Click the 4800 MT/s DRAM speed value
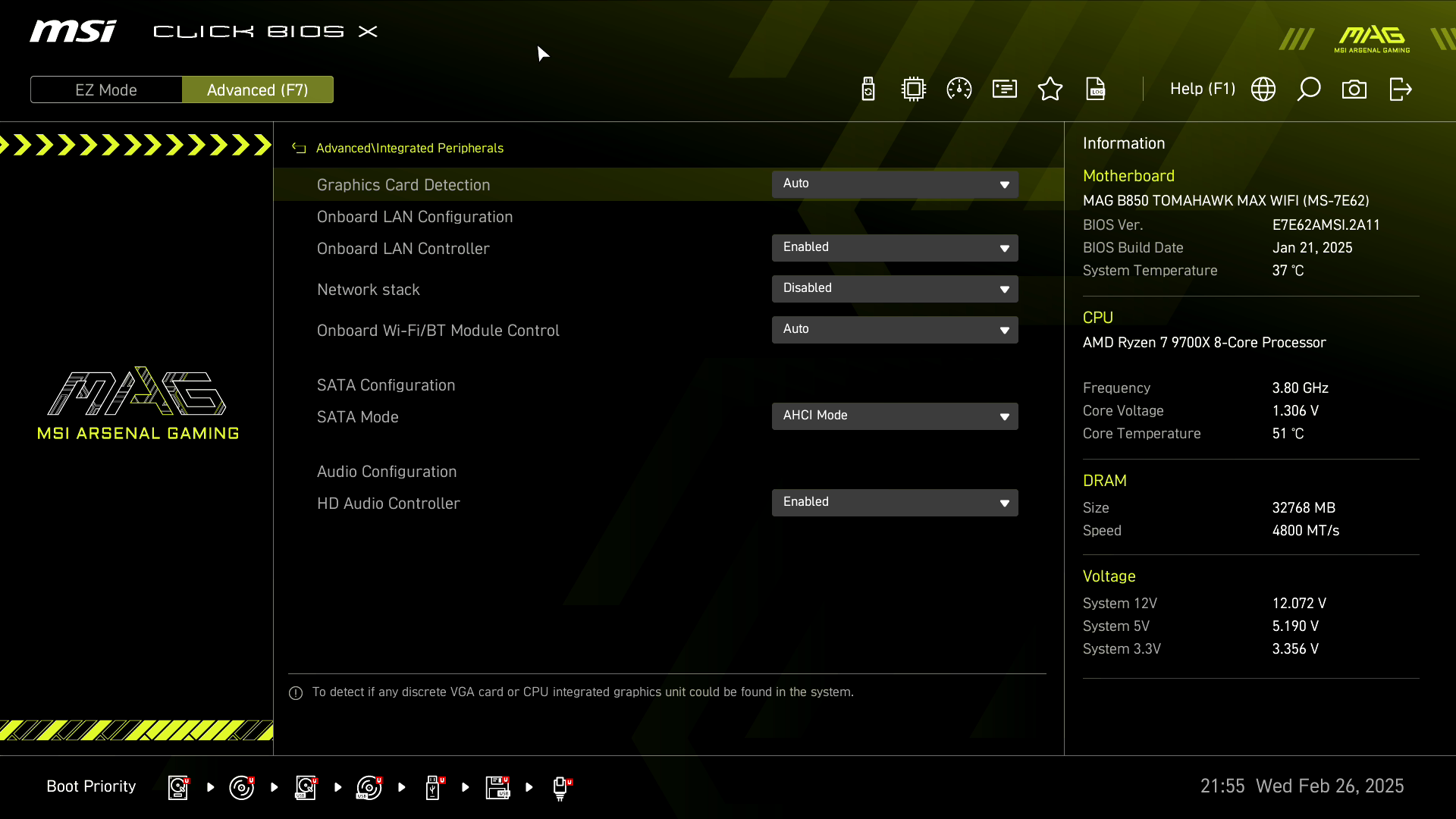The image size is (1456, 819). pos(1306,531)
